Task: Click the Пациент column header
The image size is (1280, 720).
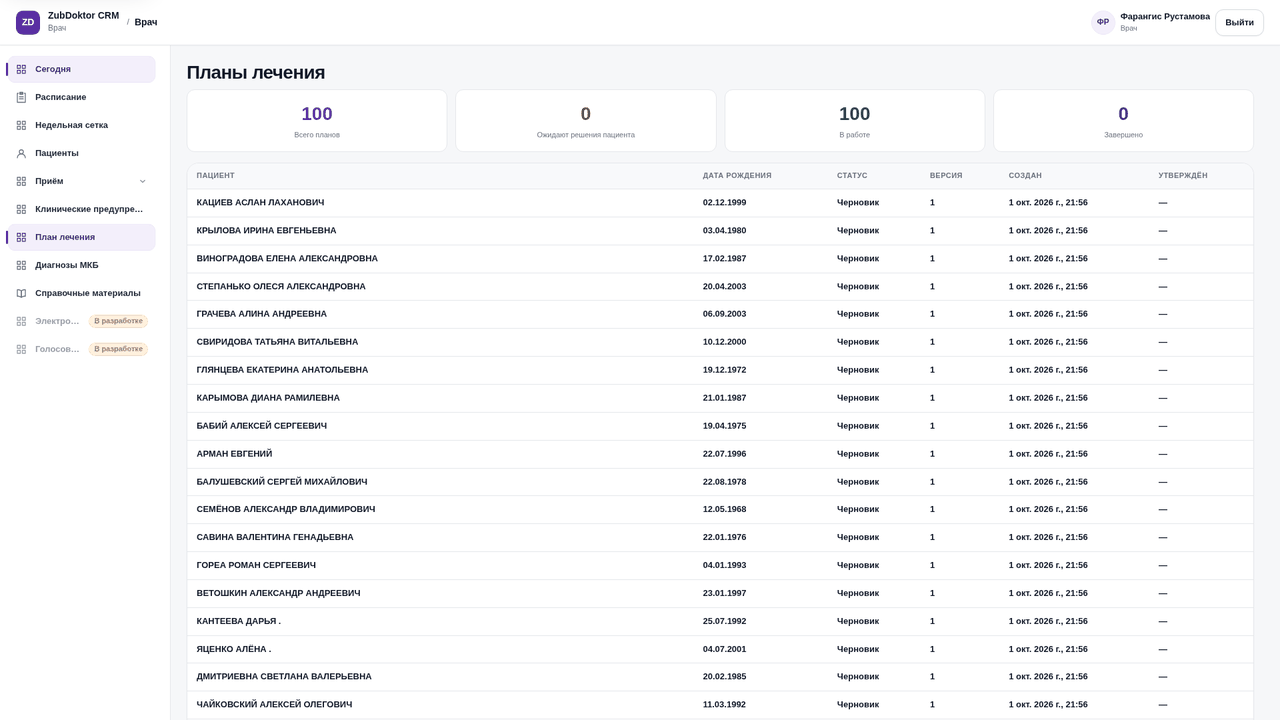Action: 216,175
